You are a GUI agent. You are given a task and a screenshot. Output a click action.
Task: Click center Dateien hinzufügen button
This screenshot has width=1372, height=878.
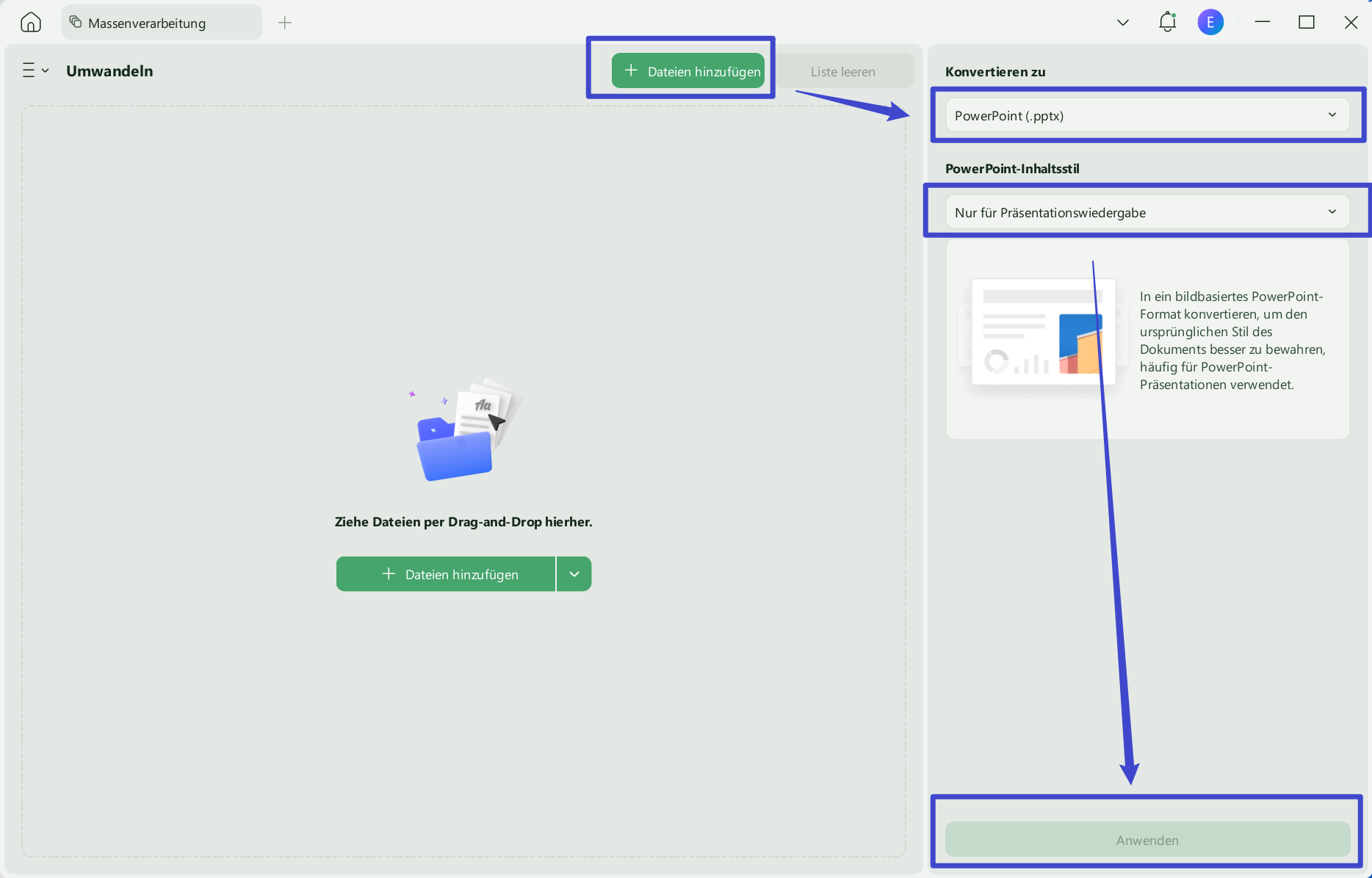coord(446,574)
